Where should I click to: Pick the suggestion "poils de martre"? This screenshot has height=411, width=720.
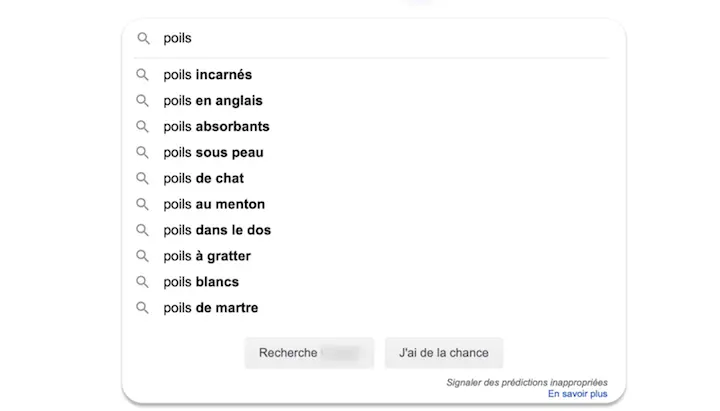[211, 308]
